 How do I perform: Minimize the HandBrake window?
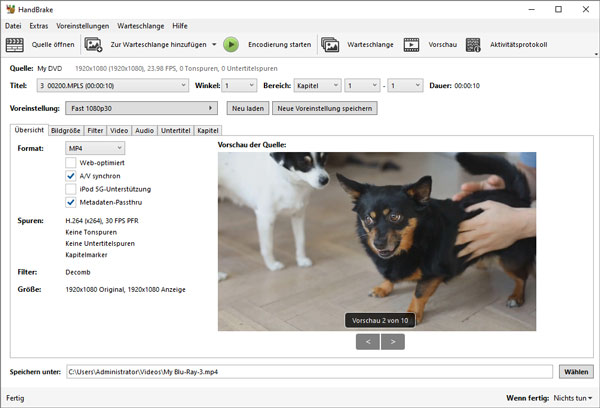click(532, 9)
